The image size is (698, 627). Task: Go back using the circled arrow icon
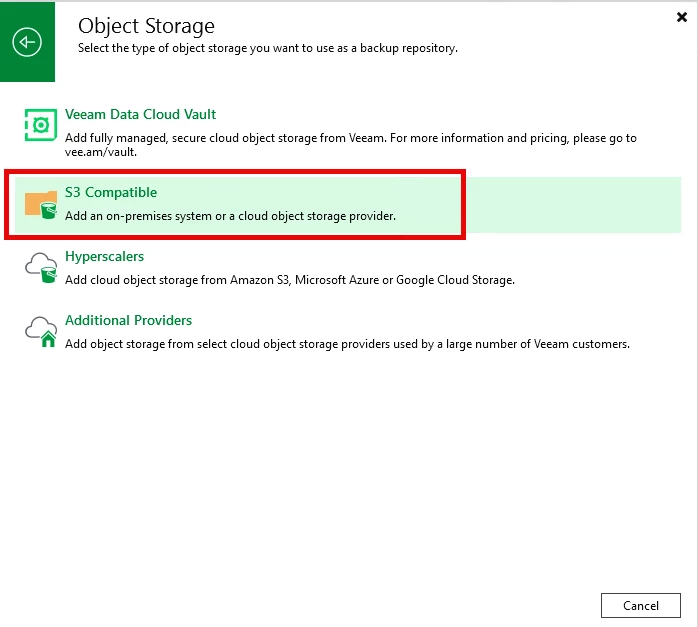pos(27,42)
